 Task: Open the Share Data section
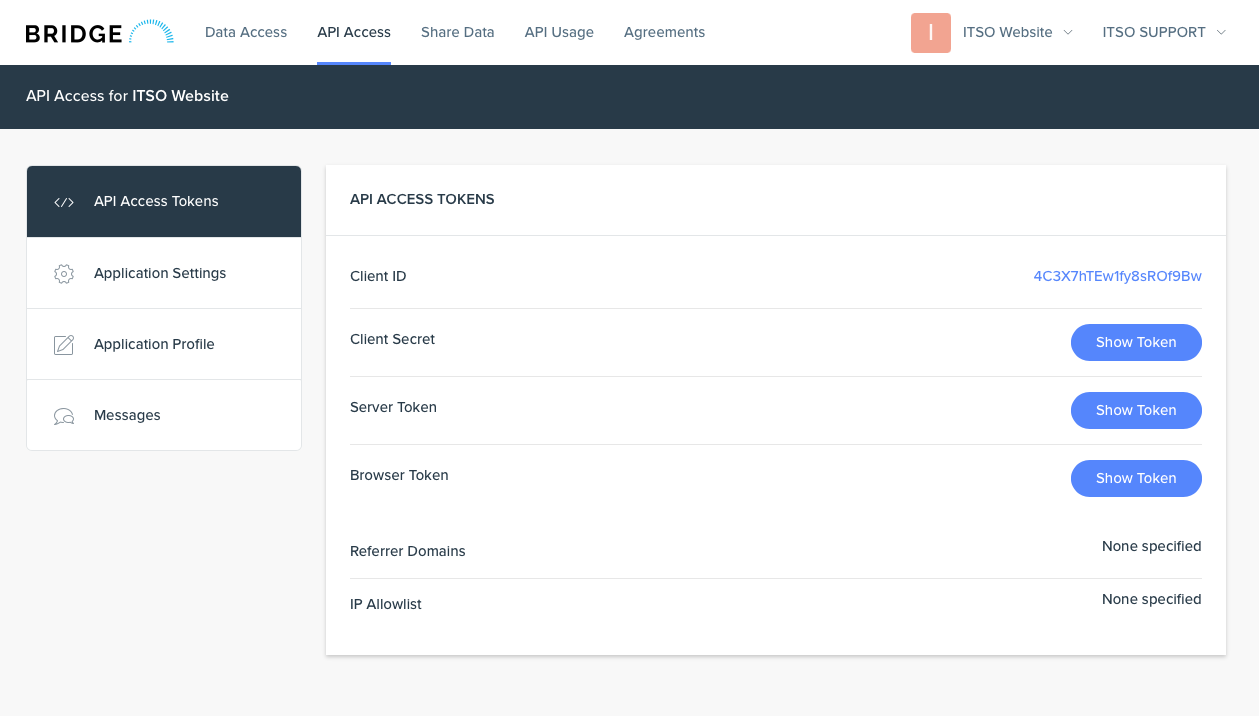coord(457,32)
